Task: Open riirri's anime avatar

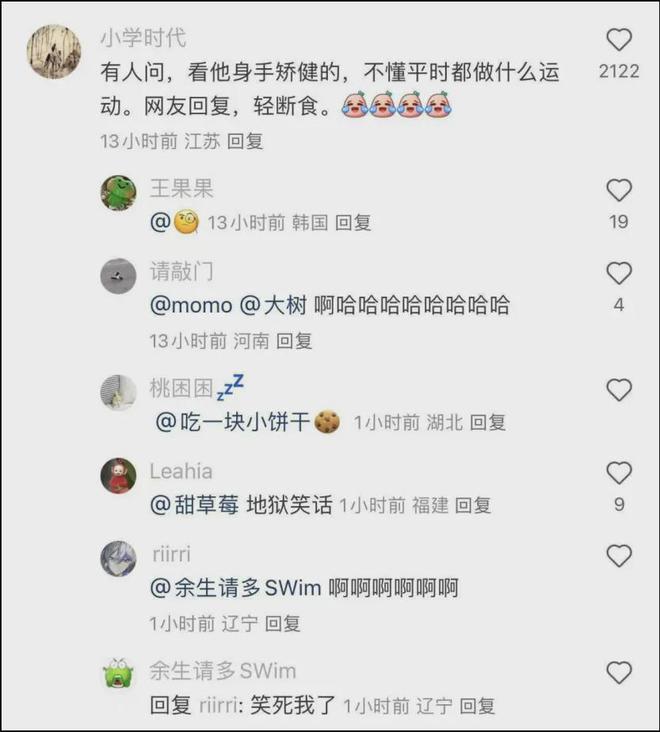Action: point(119,558)
